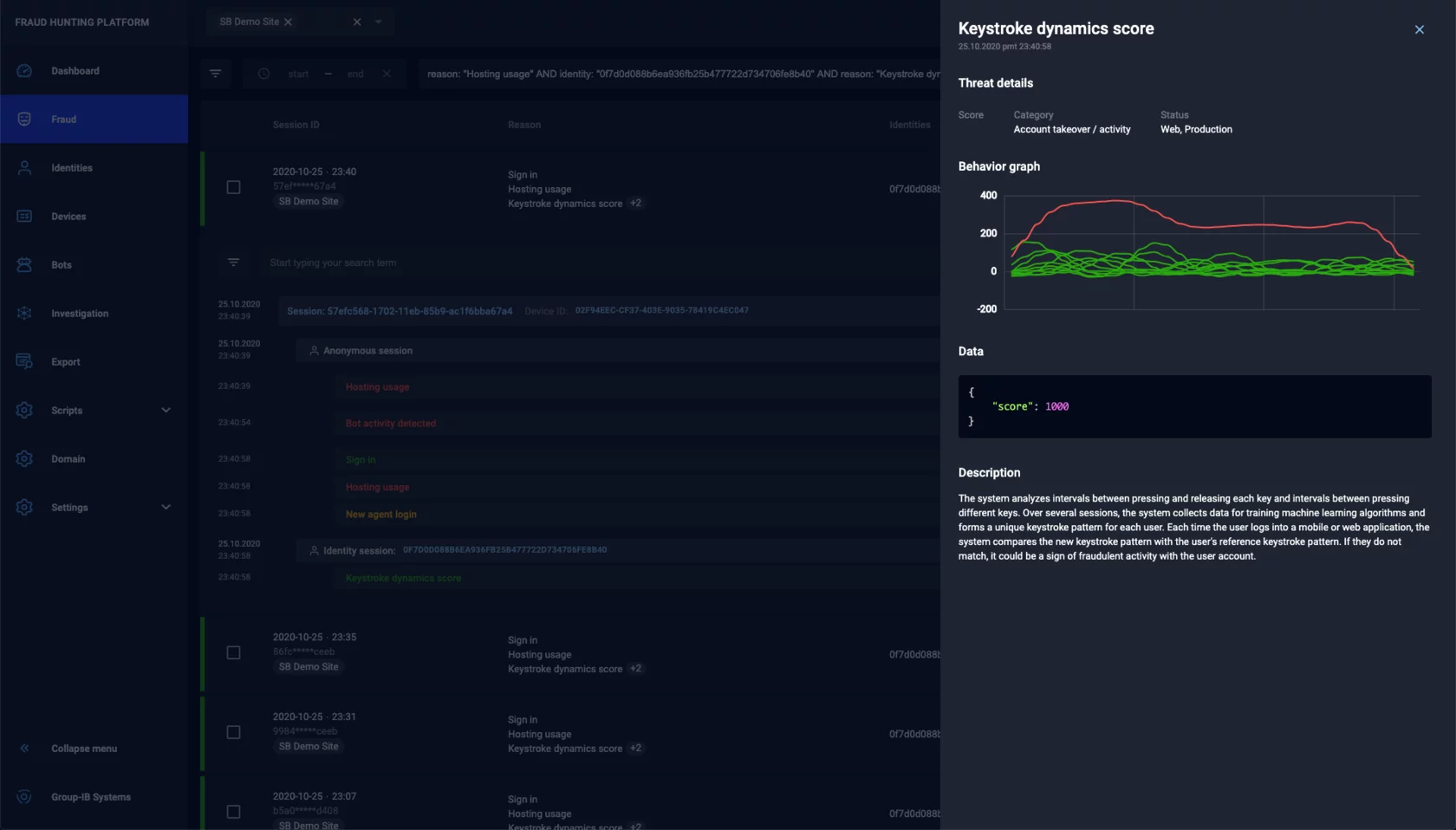Click the search field to start typing a term

click(x=390, y=263)
